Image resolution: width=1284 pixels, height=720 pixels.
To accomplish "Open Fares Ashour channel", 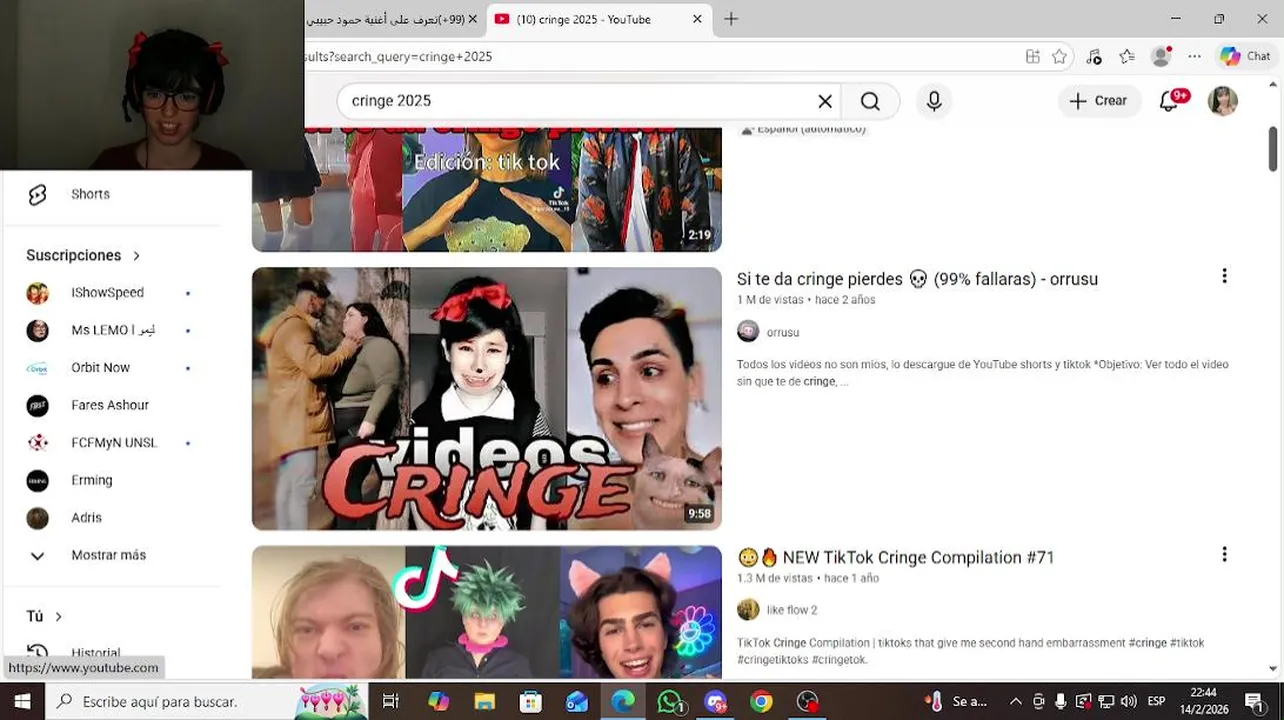I will tap(110, 405).
